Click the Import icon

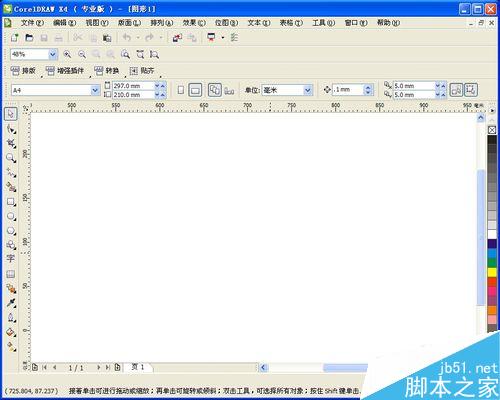point(177,38)
